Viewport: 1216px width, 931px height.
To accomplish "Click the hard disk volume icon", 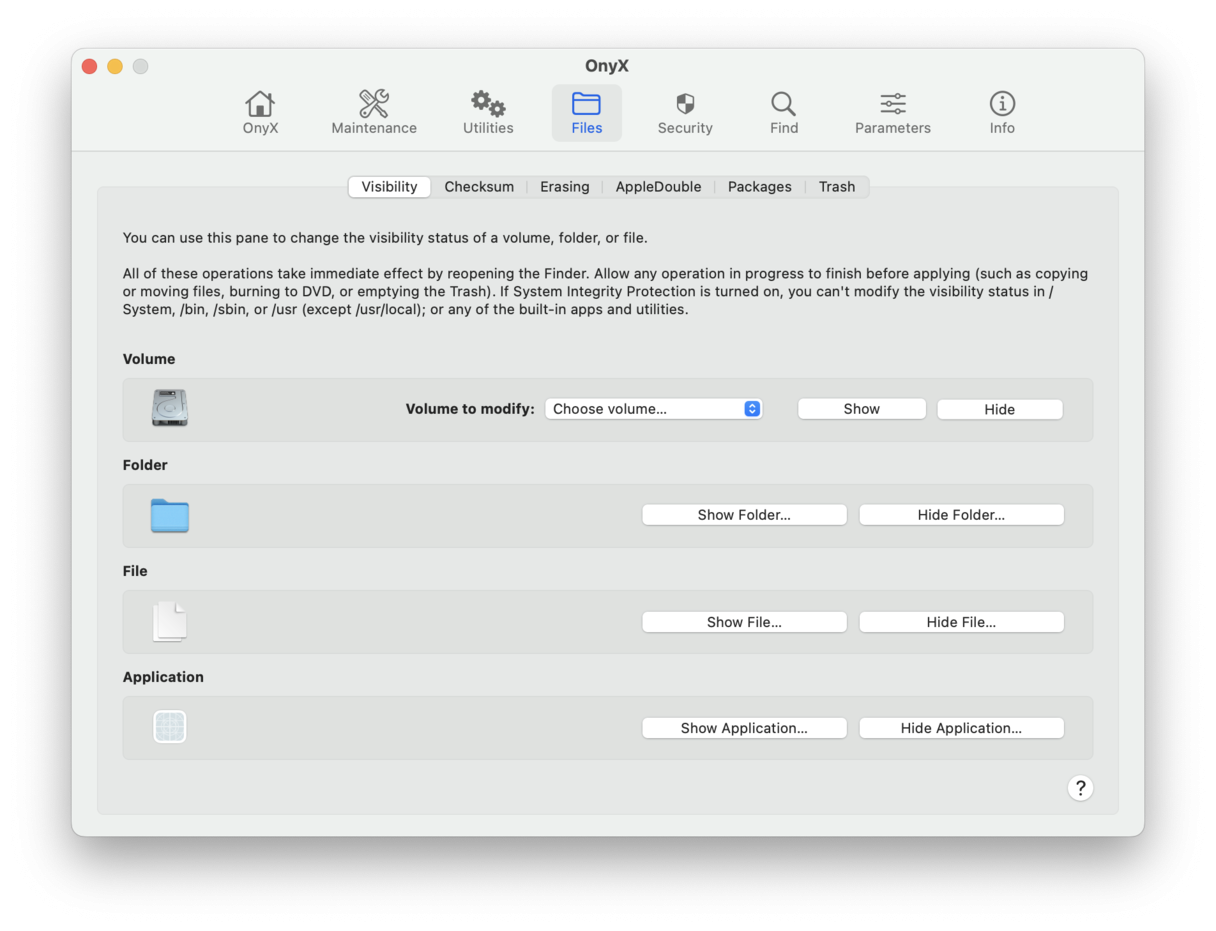I will pyautogui.click(x=169, y=408).
